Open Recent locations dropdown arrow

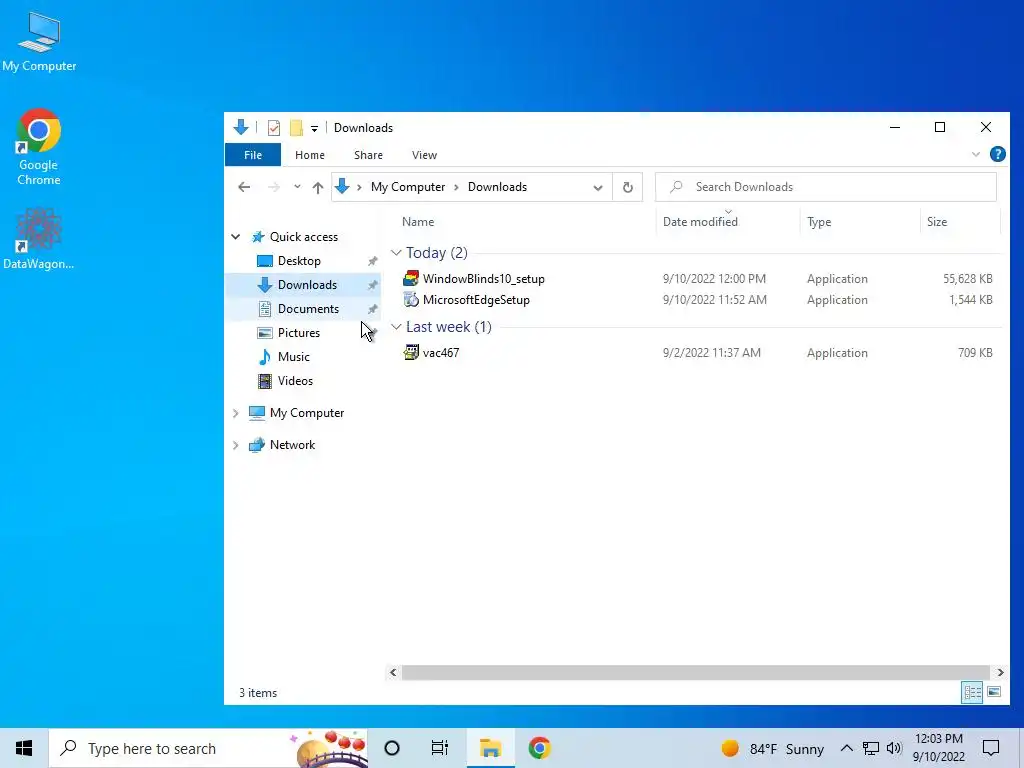(x=297, y=187)
